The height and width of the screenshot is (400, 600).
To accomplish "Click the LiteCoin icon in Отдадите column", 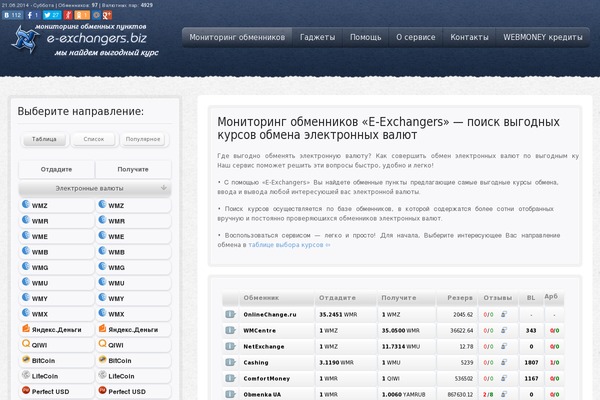I will coord(26,375).
